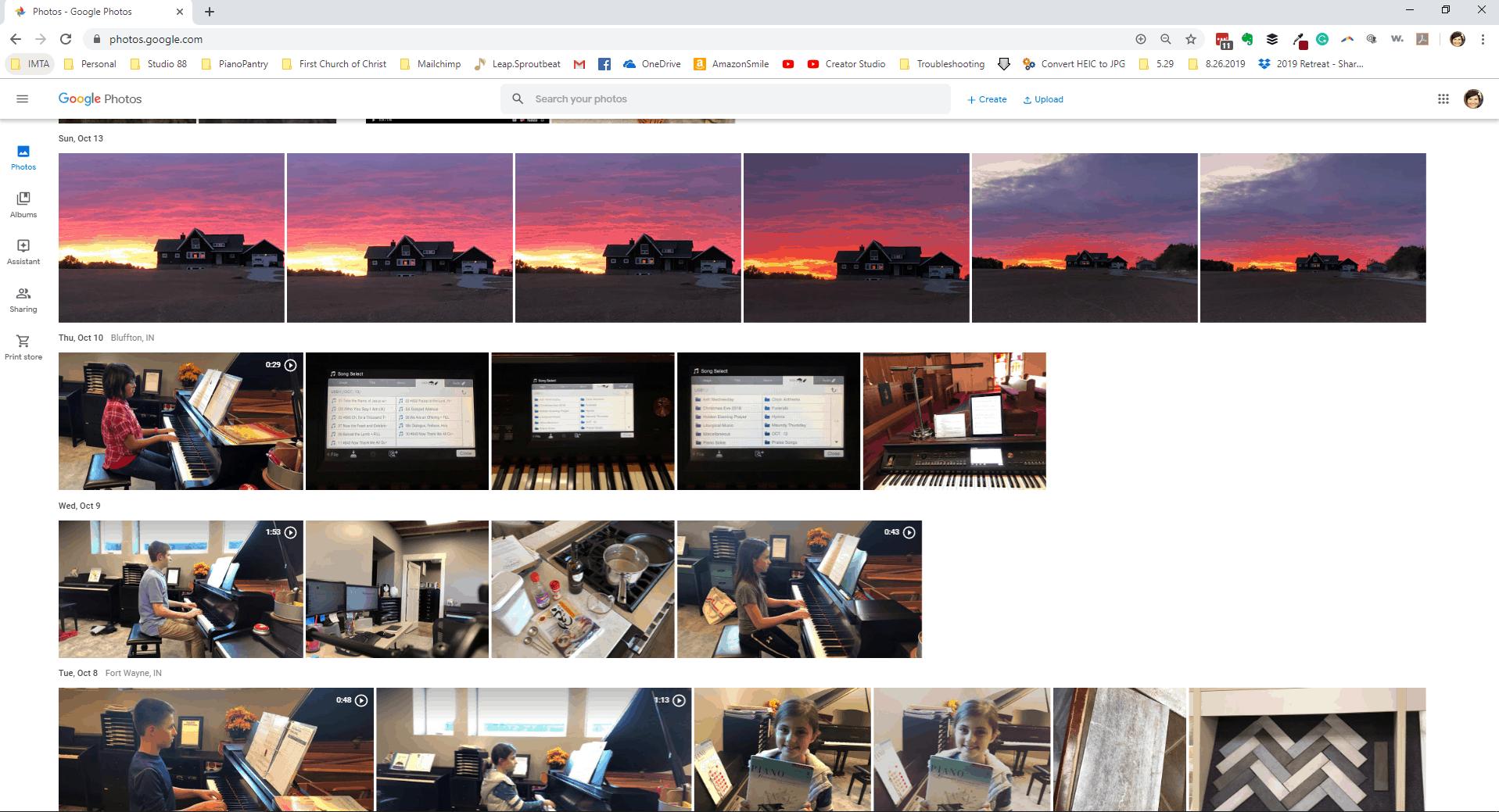The width and height of the screenshot is (1499, 812).
Task: Play the 0:43 piano lesson video
Action: click(799, 589)
